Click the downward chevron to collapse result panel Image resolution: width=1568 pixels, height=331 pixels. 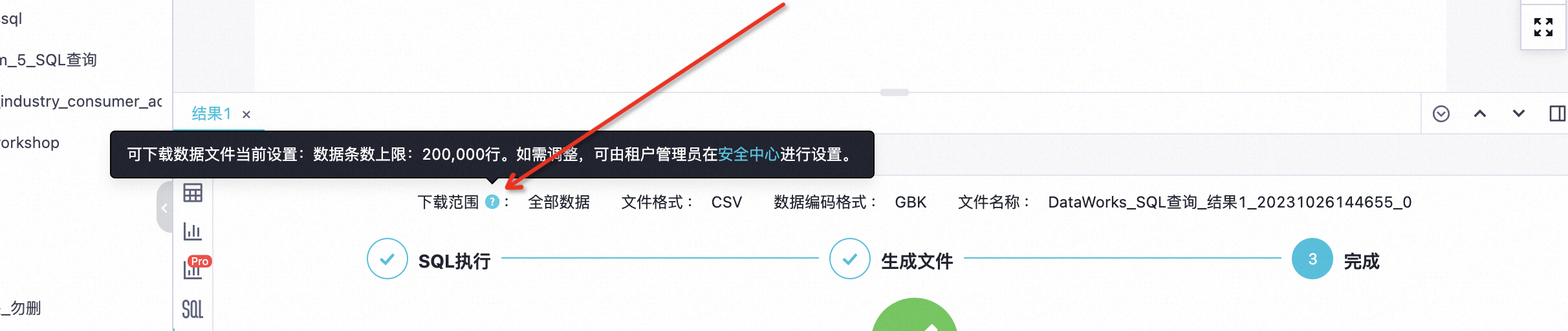tap(1519, 114)
